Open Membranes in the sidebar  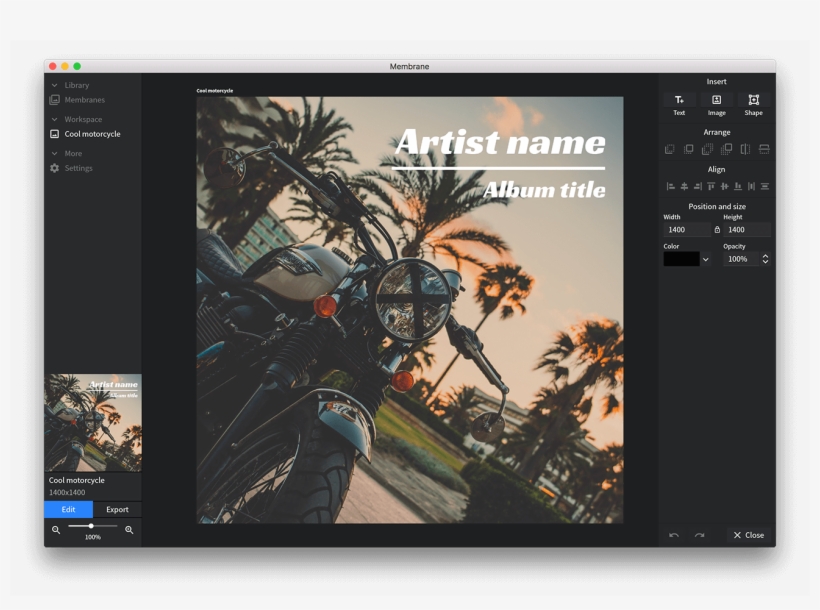[85, 99]
